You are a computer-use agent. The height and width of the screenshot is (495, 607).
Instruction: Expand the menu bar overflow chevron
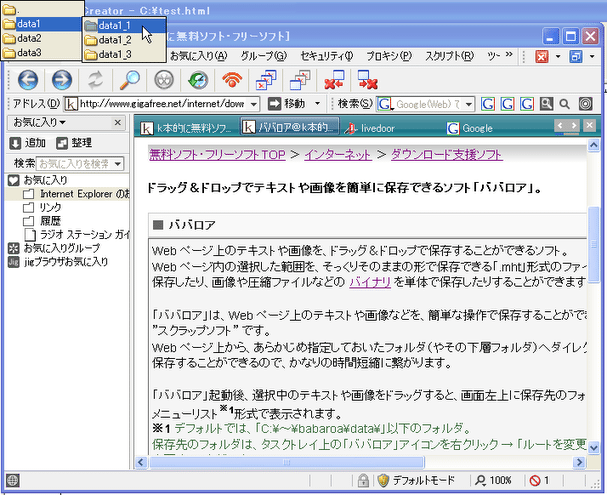click(x=509, y=55)
